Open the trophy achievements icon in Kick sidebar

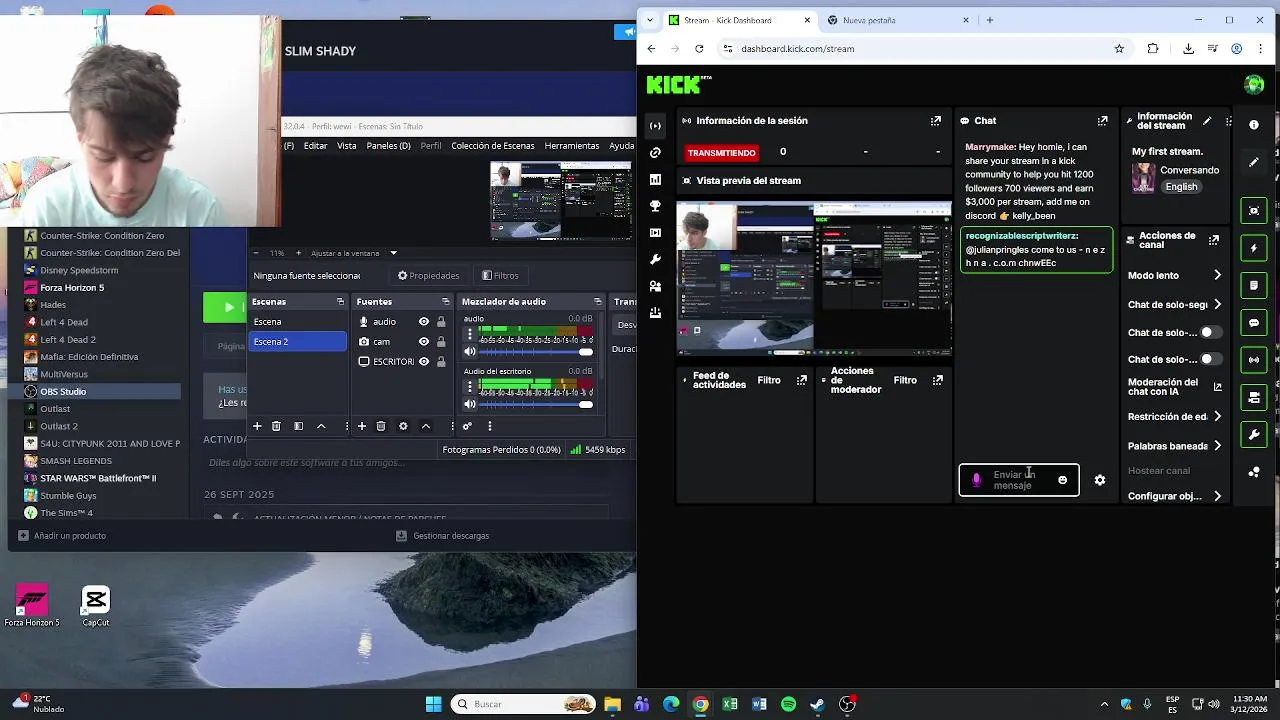(655, 206)
